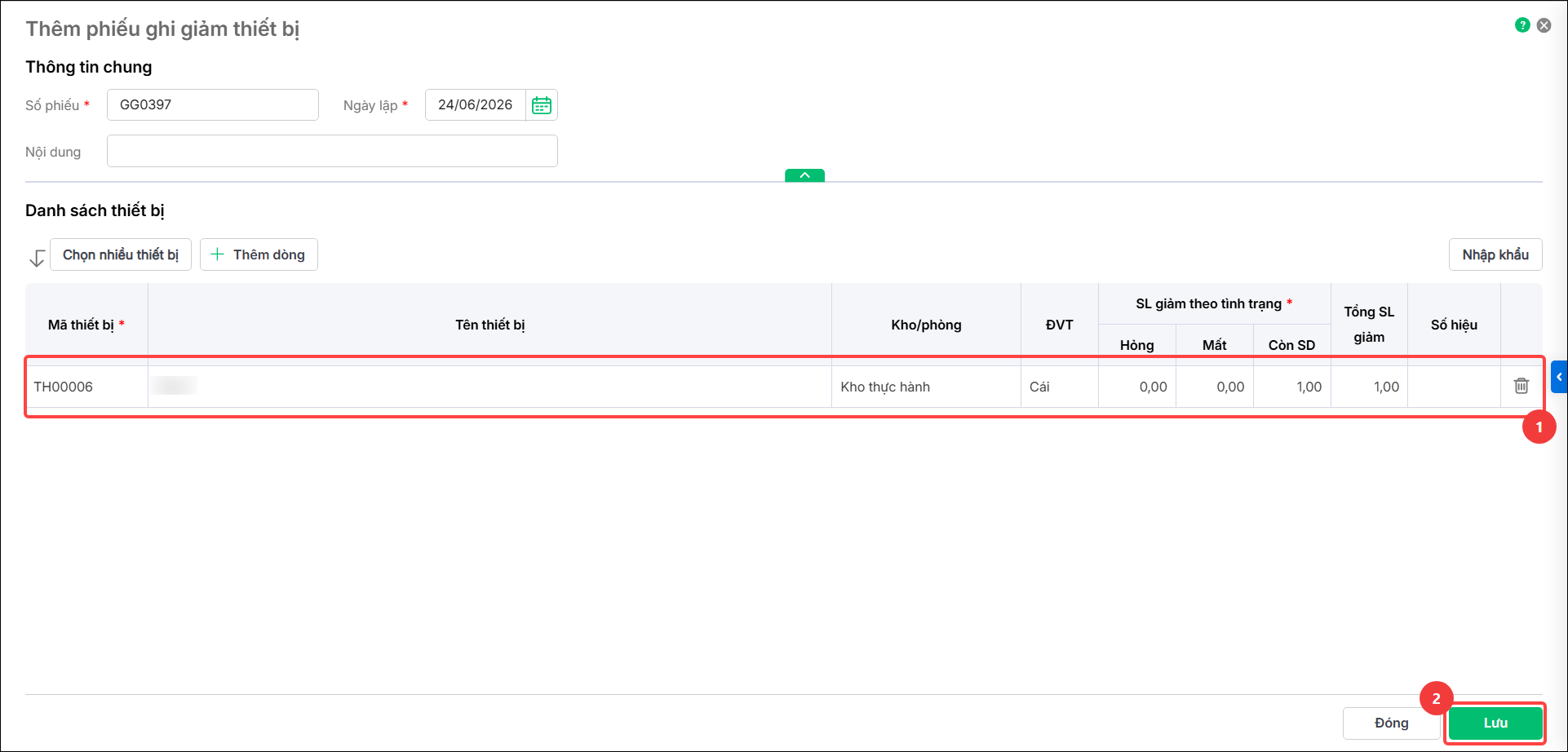Screen dimensions: 1568x752
Task: Click the Ngày lập date field
Action: click(x=476, y=105)
